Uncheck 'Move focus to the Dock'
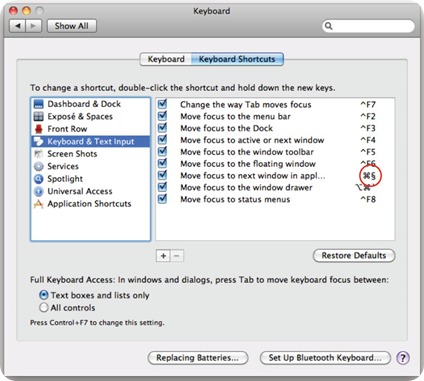 tap(162, 128)
